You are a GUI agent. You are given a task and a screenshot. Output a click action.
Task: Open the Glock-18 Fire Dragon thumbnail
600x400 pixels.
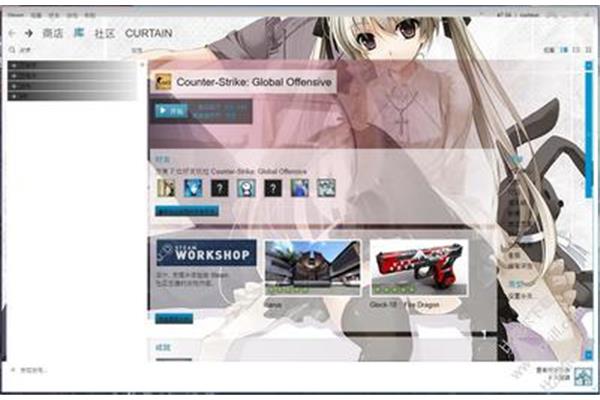(x=419, y=268)
